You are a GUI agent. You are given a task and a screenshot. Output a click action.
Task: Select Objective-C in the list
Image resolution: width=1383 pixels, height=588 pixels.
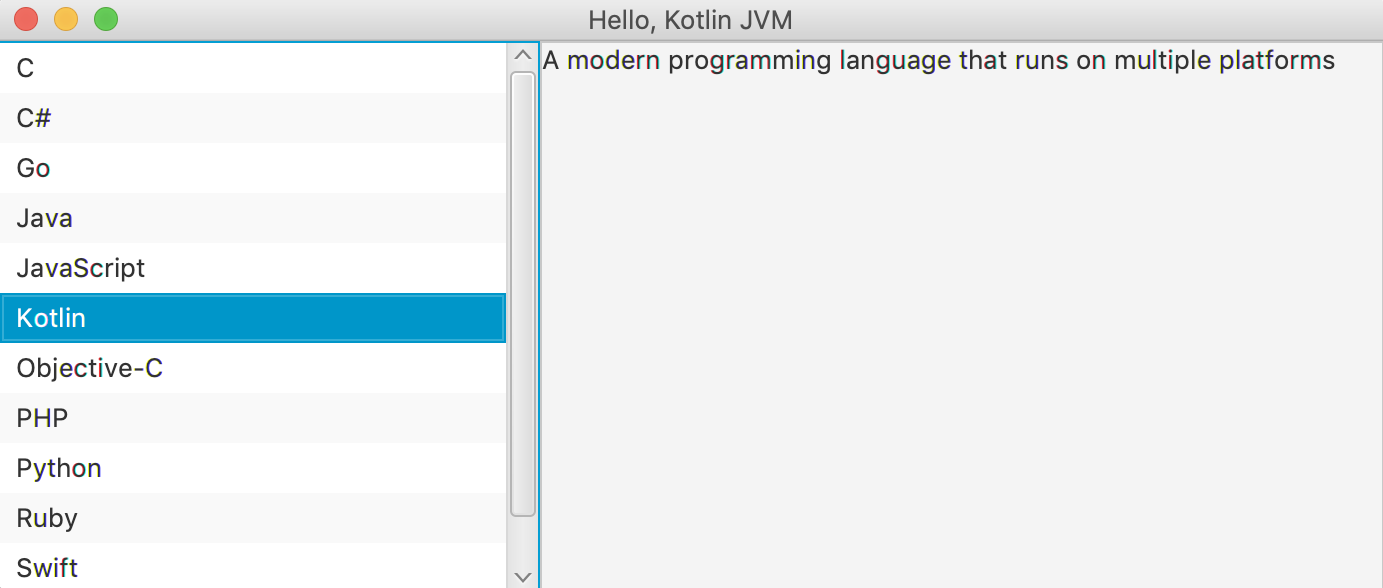[x=253, y=368]
